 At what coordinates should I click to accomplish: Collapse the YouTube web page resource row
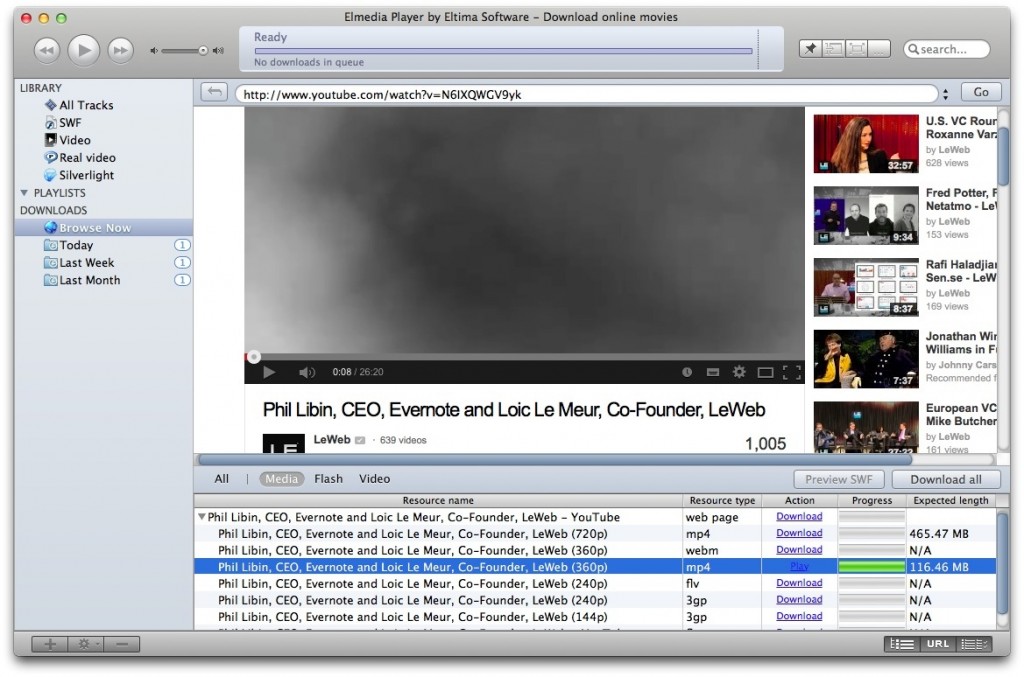click(202, 516)
